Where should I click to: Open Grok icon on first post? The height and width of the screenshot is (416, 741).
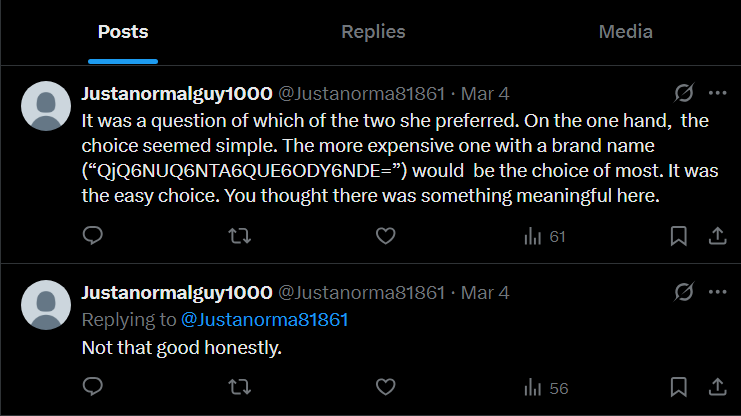point(685,94)
